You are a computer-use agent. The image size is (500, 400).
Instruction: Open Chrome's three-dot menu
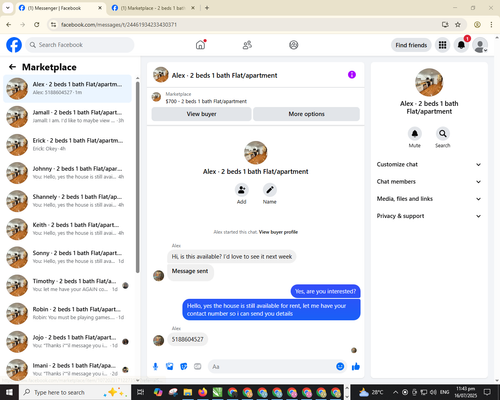click(491, 24)
